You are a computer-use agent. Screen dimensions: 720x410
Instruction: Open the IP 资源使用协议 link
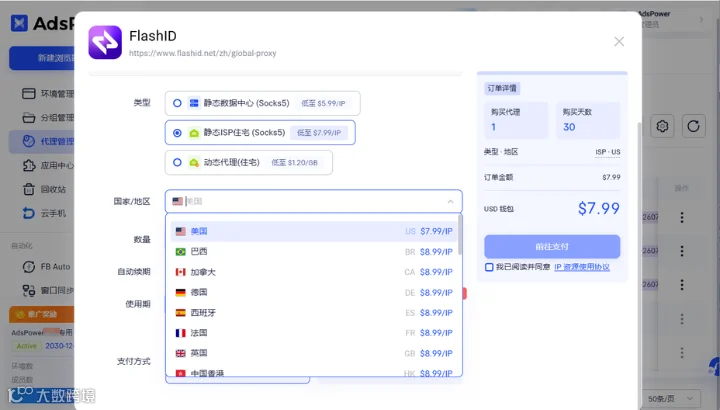coord(582,267)
